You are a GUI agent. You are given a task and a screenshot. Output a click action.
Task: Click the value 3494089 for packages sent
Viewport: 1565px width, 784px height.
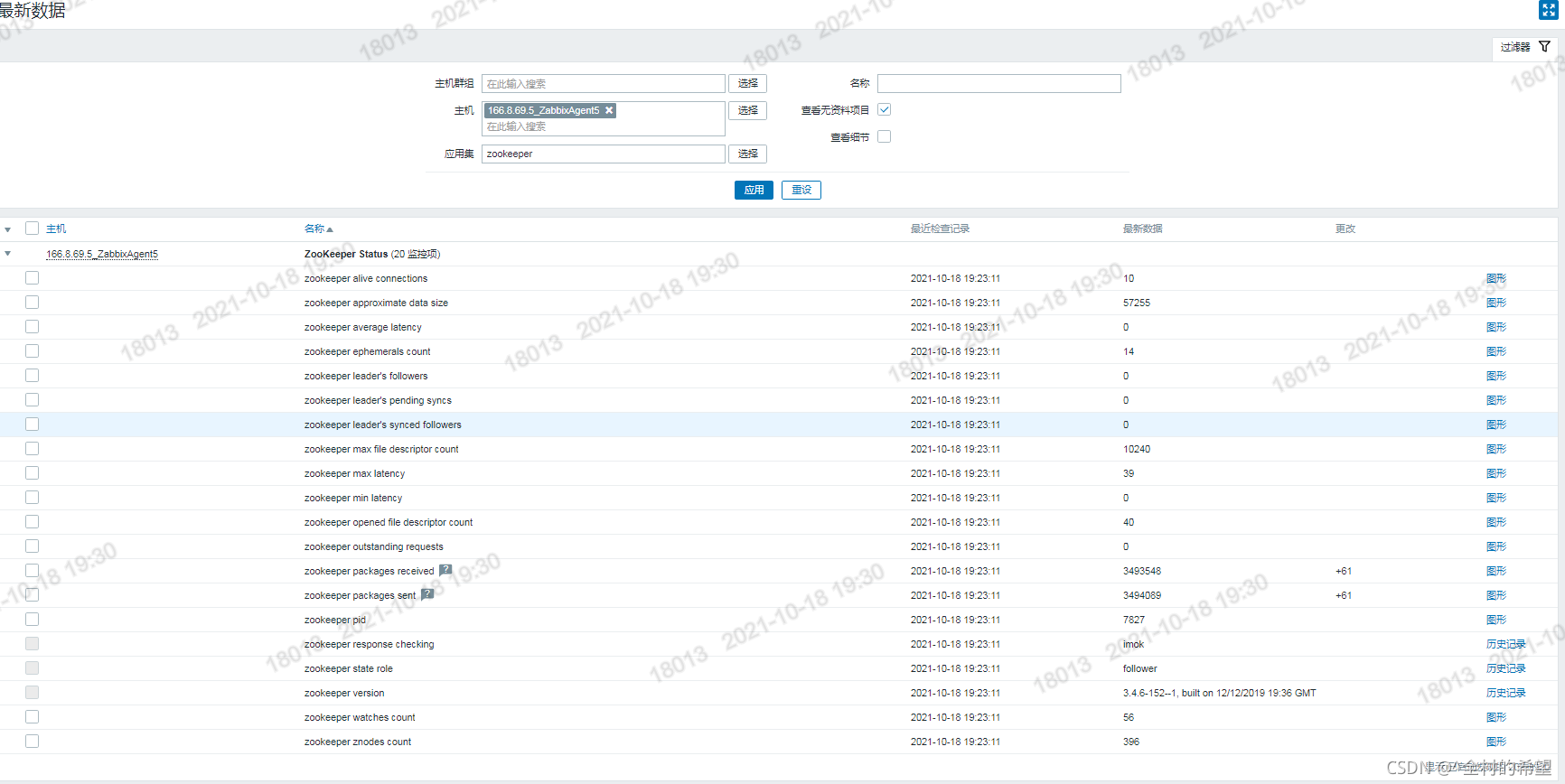(x=1142, y=595)
